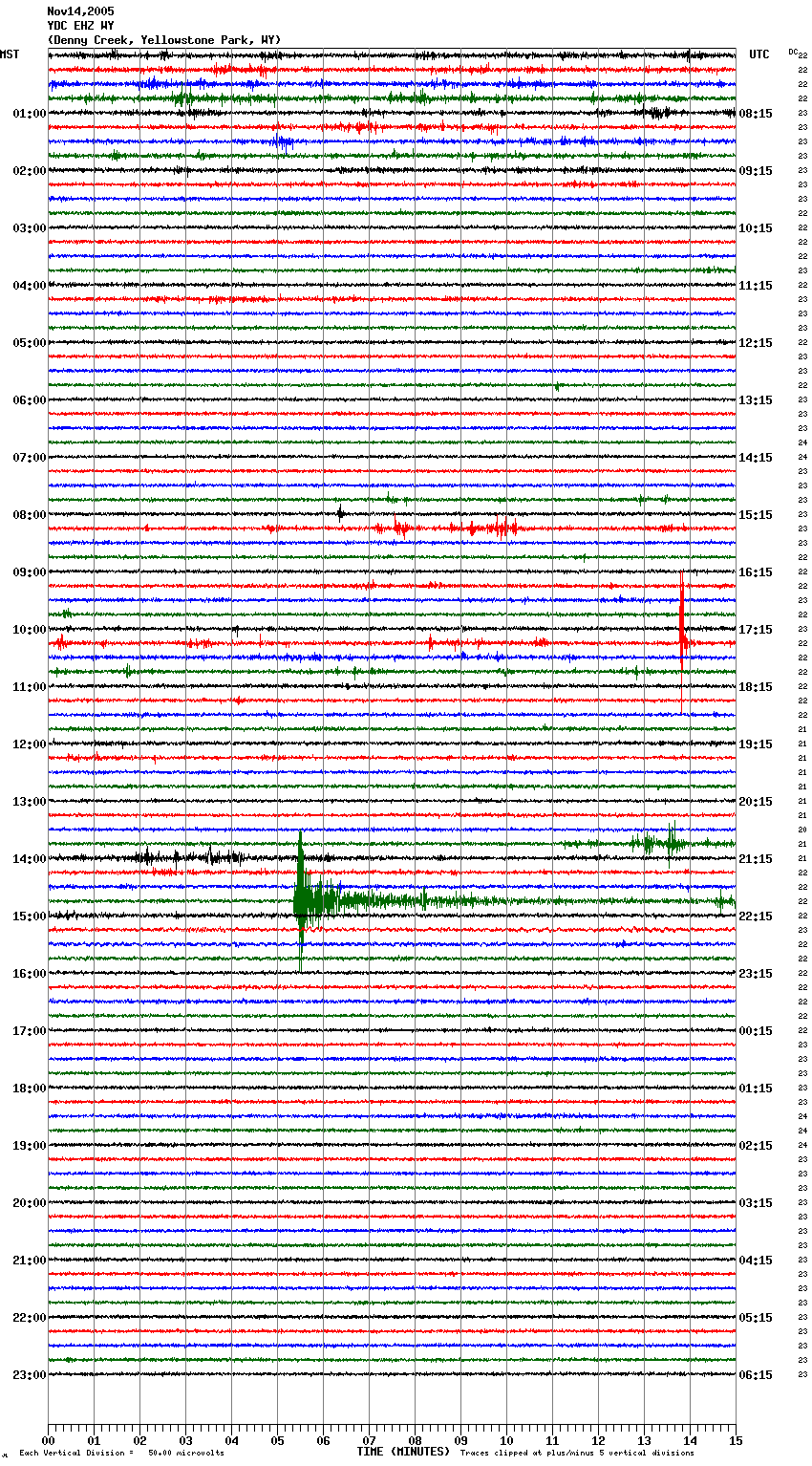Click the TIME (MINUTES) axis title
812x1466 pixels.
403,1452
